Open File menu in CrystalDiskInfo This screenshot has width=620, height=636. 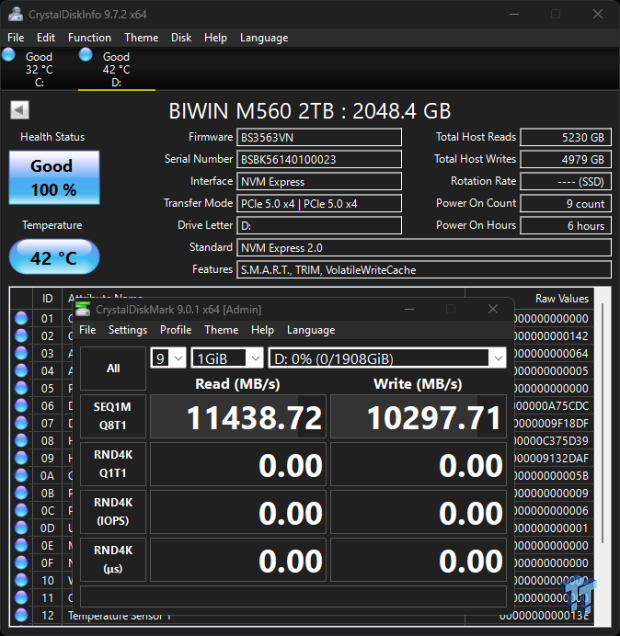[x=16, y=38]
